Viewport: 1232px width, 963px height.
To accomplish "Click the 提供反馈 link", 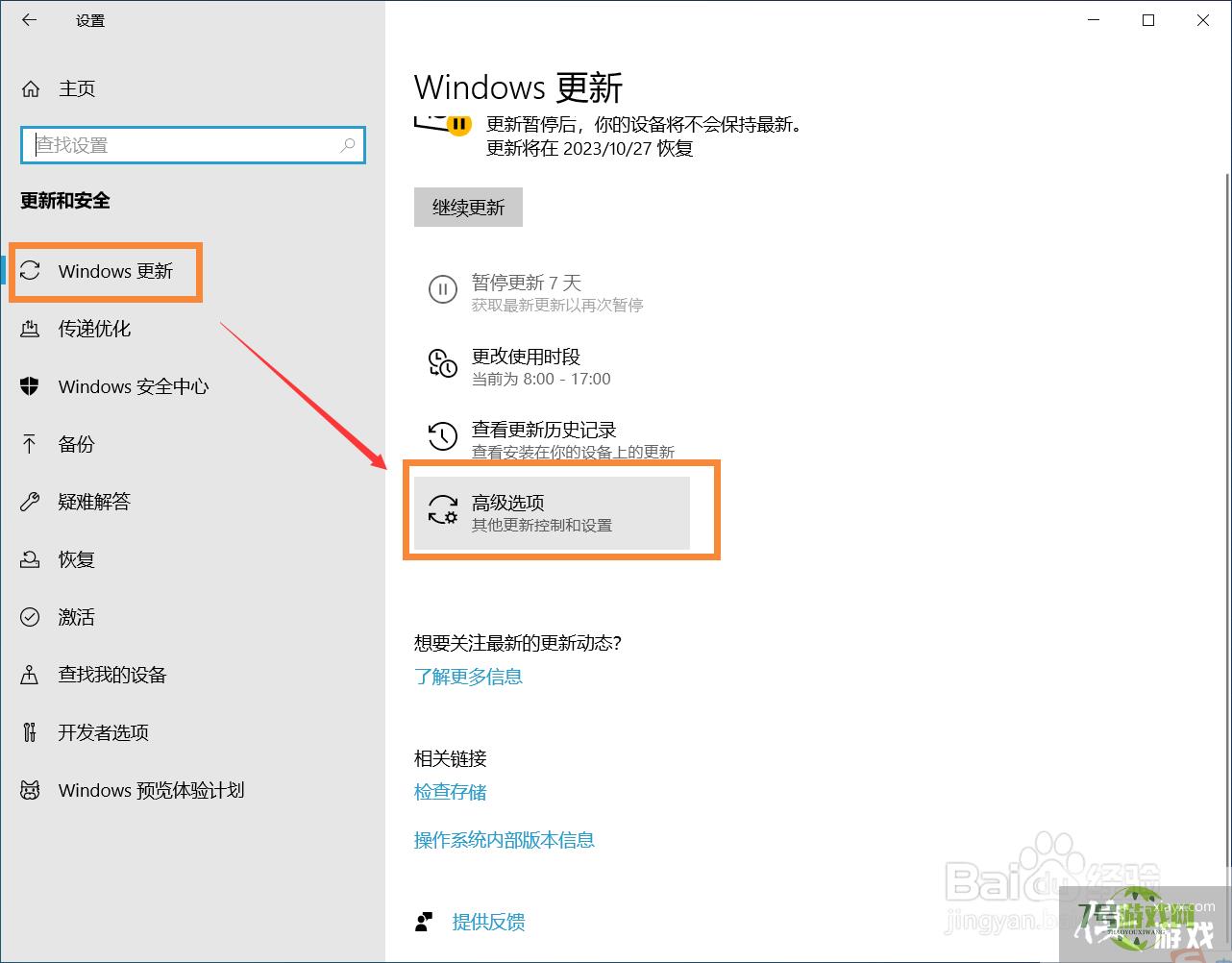I will pos(488,922).
